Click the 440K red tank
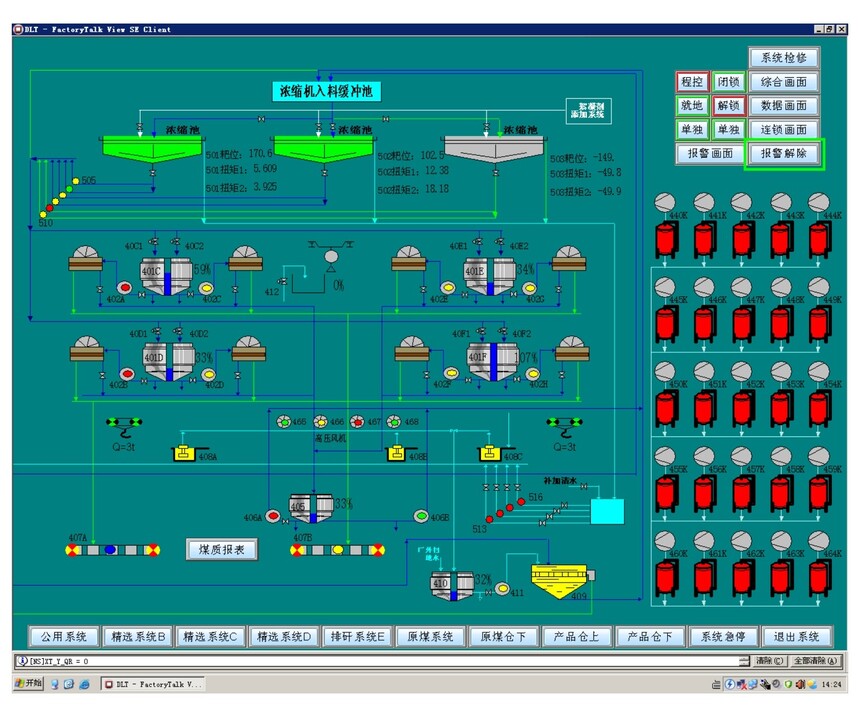Screen dimensions: 860x717 click(666, 239)
